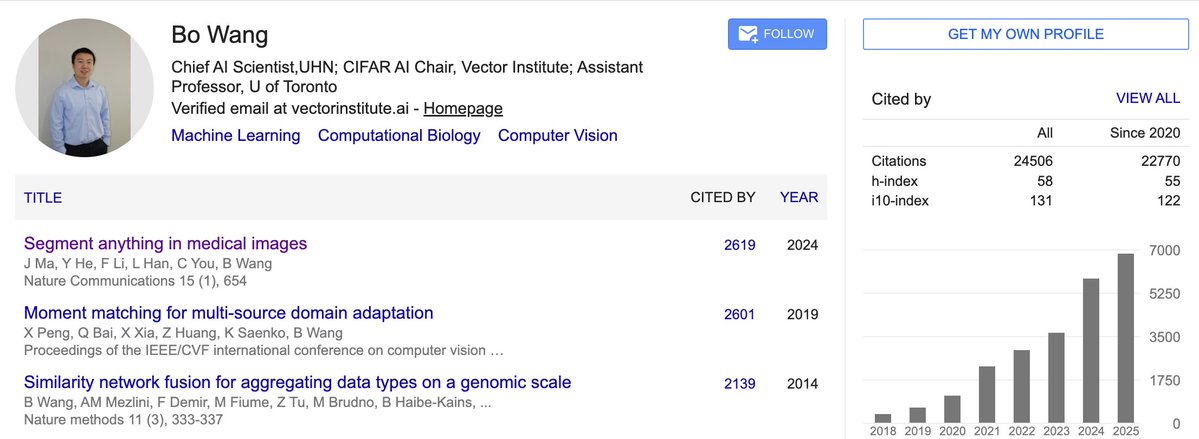Click the 2024 citations bar in chart

click(x=1092, y=350)
